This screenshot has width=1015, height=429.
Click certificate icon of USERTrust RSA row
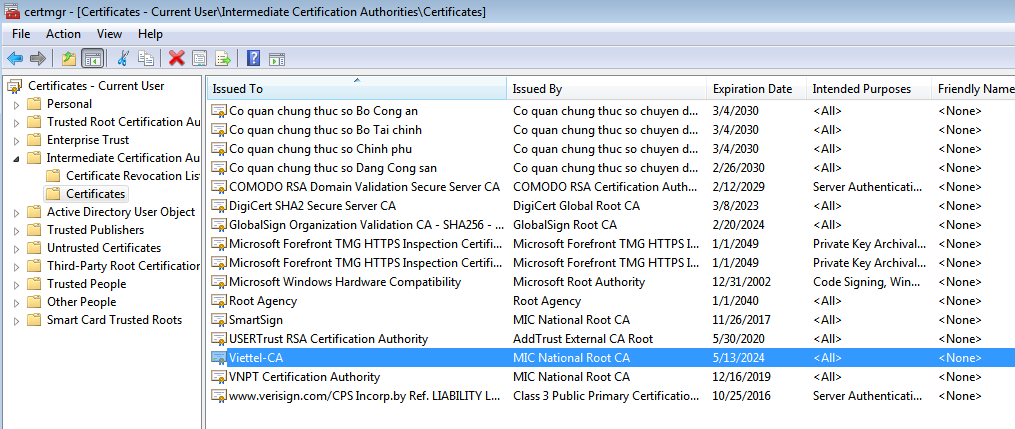219,339
